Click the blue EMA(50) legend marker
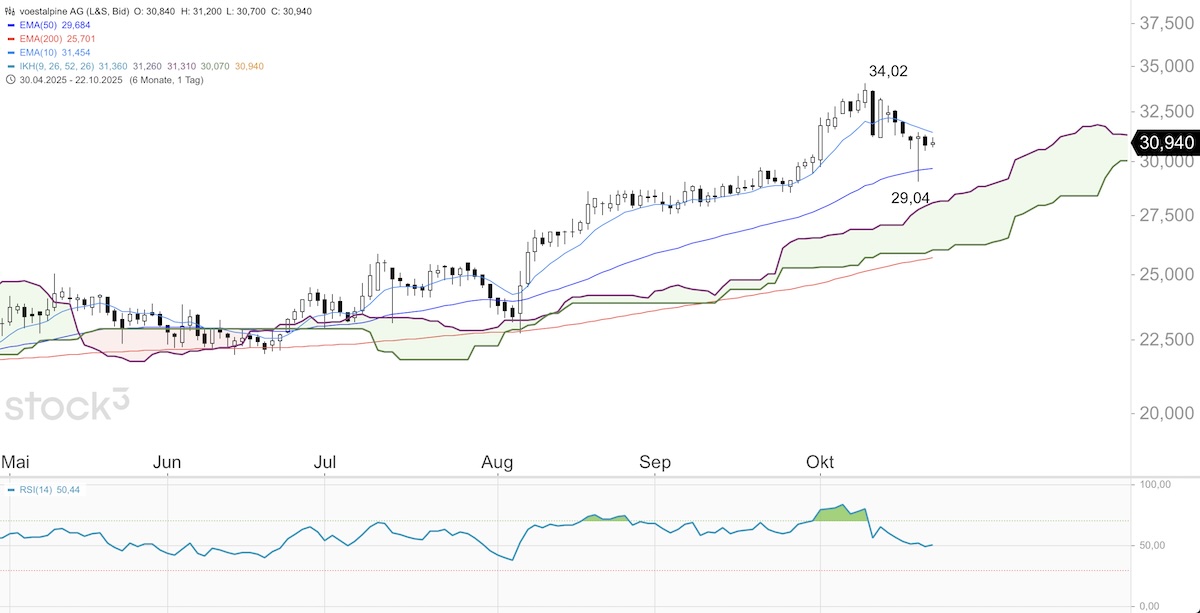 click(x=10, y=23)
